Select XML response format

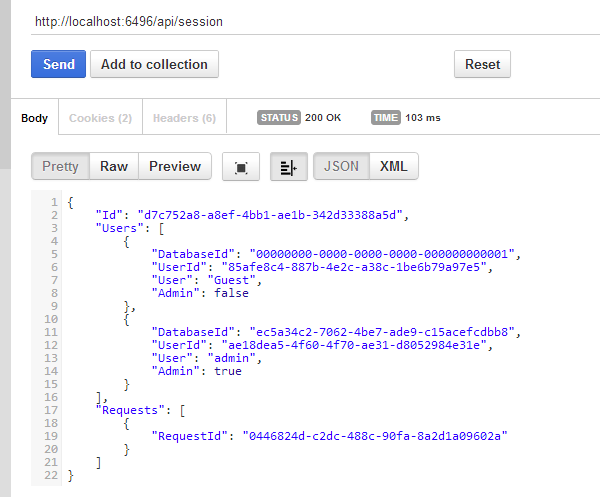point(394,166)
